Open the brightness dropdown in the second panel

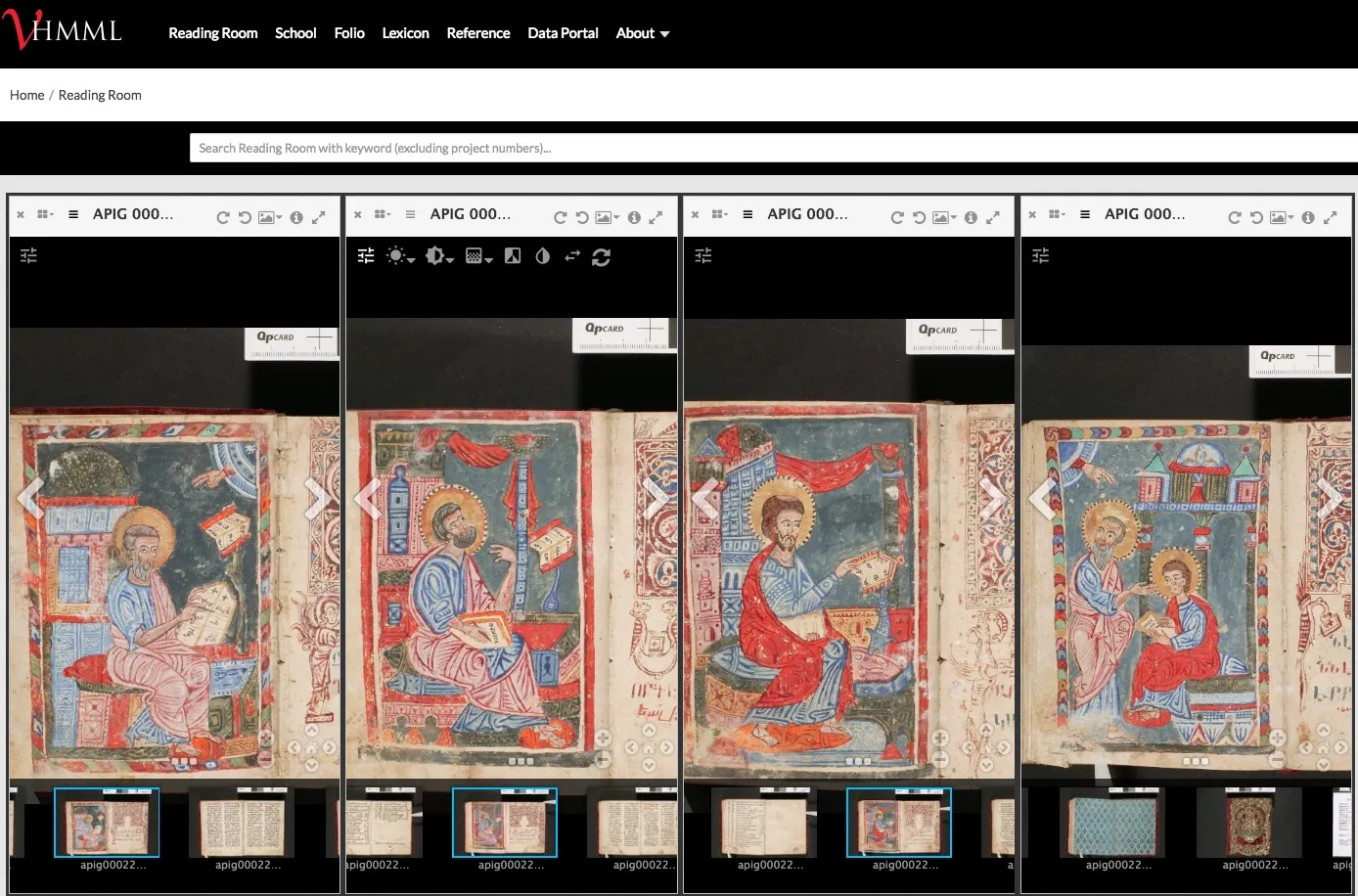pyautogui.click(x=401, y=256)
